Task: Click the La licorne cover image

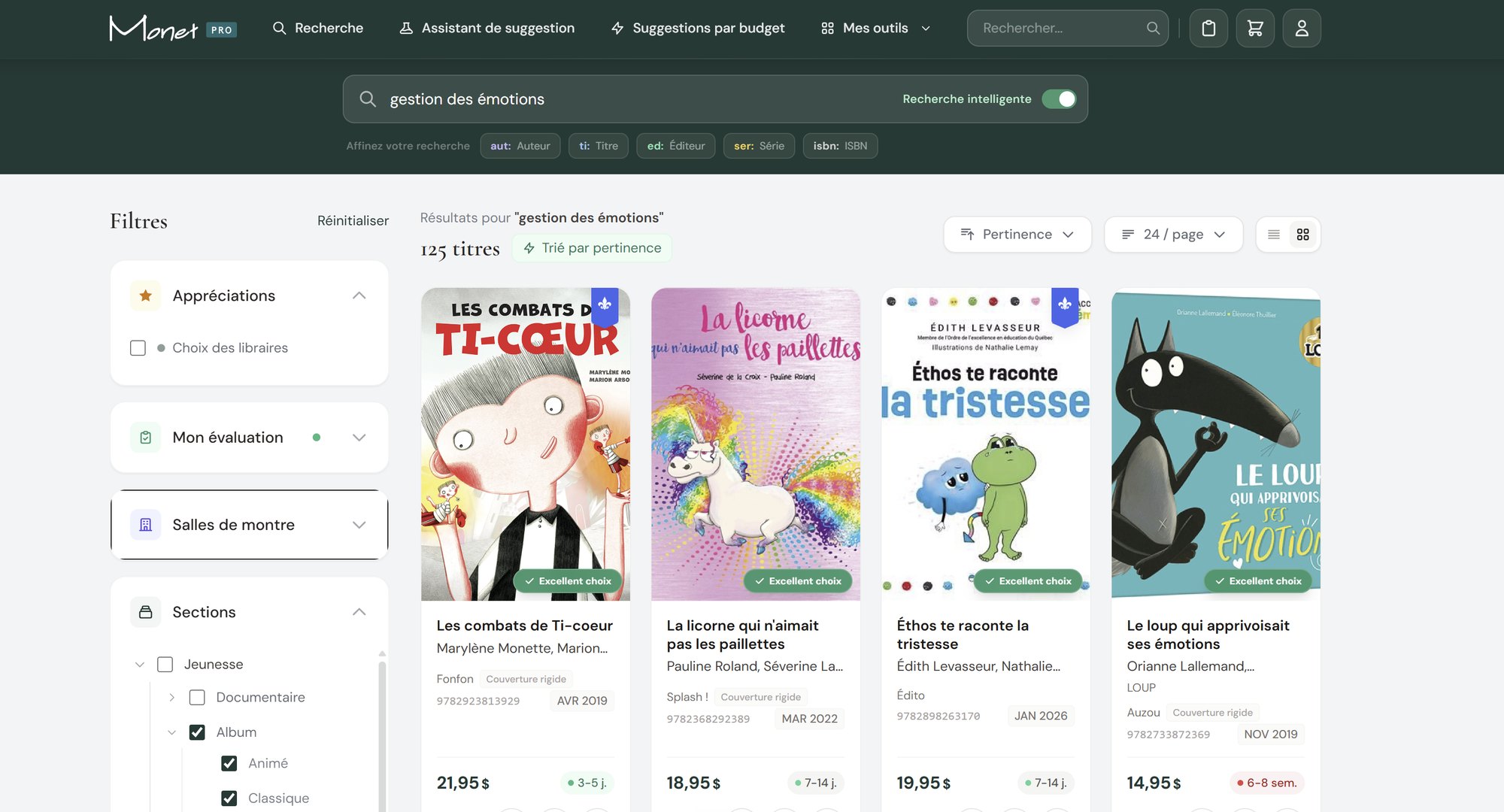Action: 756,444
